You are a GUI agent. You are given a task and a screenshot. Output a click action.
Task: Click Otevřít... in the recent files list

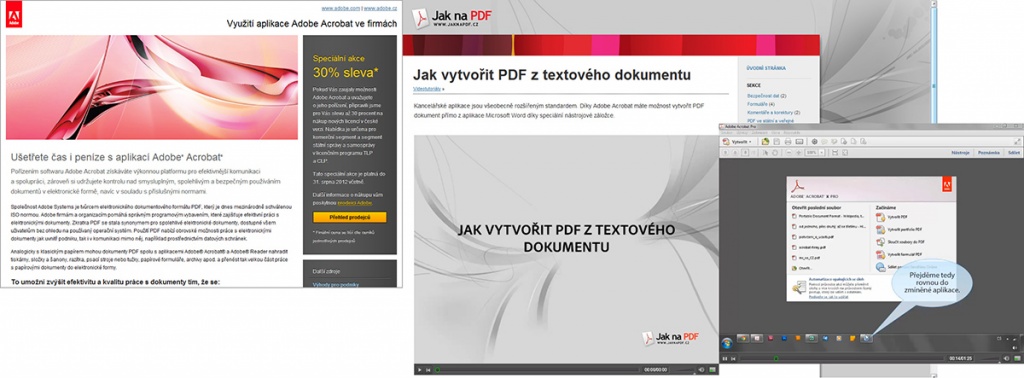pyautogui.click(x=801, y=268)
